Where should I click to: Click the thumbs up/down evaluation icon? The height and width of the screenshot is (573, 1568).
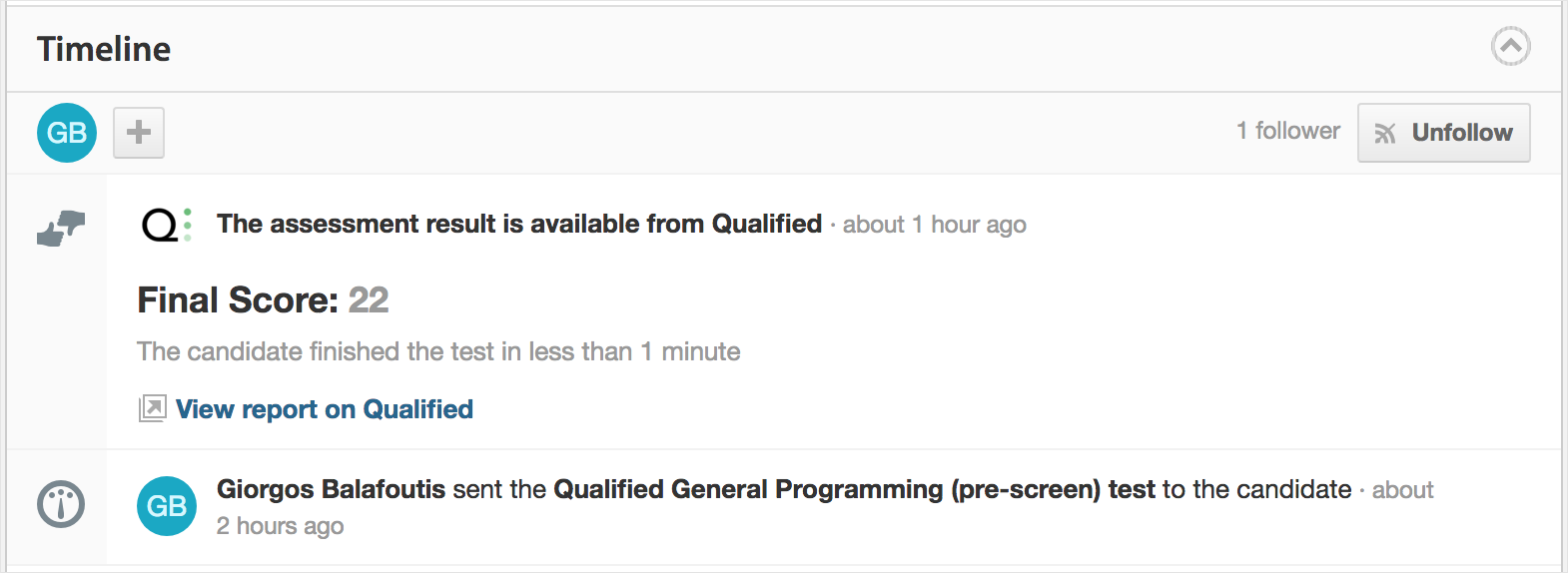point(61,229)
